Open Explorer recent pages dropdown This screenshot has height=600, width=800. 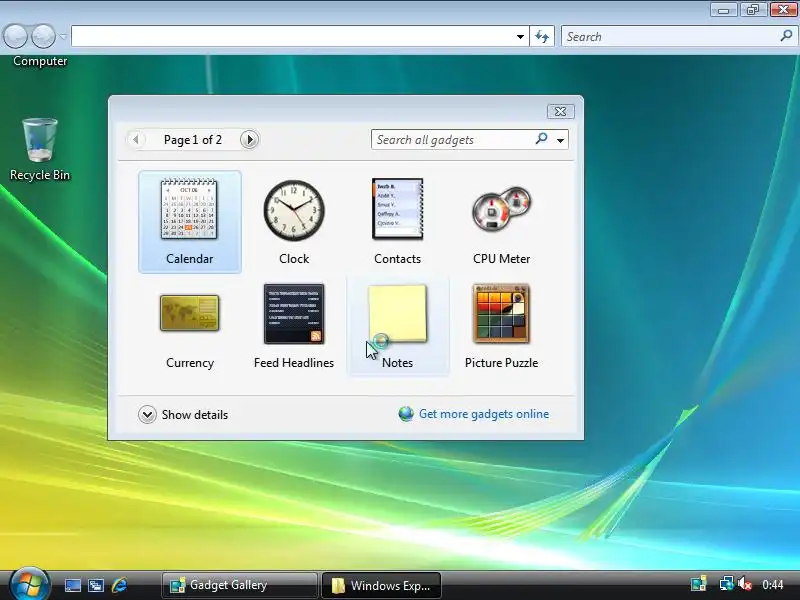pos(63,36)
